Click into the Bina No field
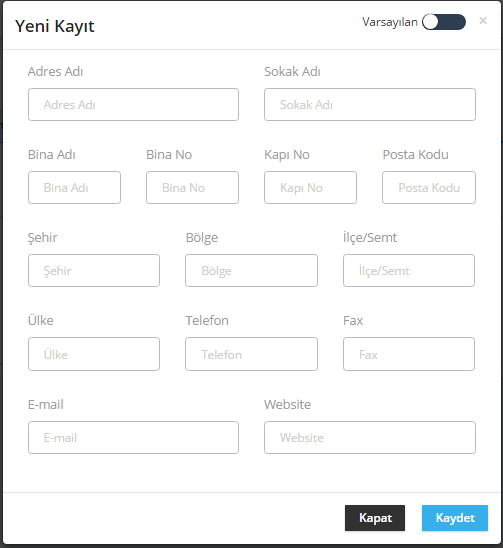503x548 pixels. 192,187
